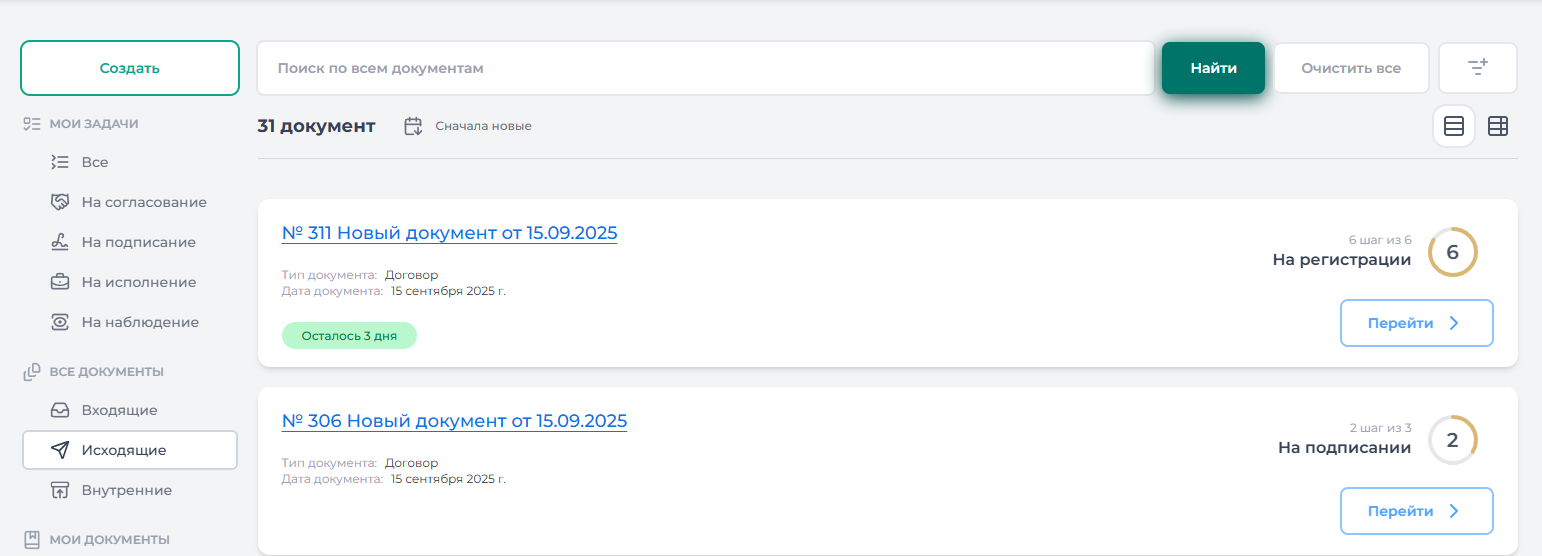Screen dimensions: 1542x556
Task: Click step progress circle showing 6
Action: click(1452, 252)
